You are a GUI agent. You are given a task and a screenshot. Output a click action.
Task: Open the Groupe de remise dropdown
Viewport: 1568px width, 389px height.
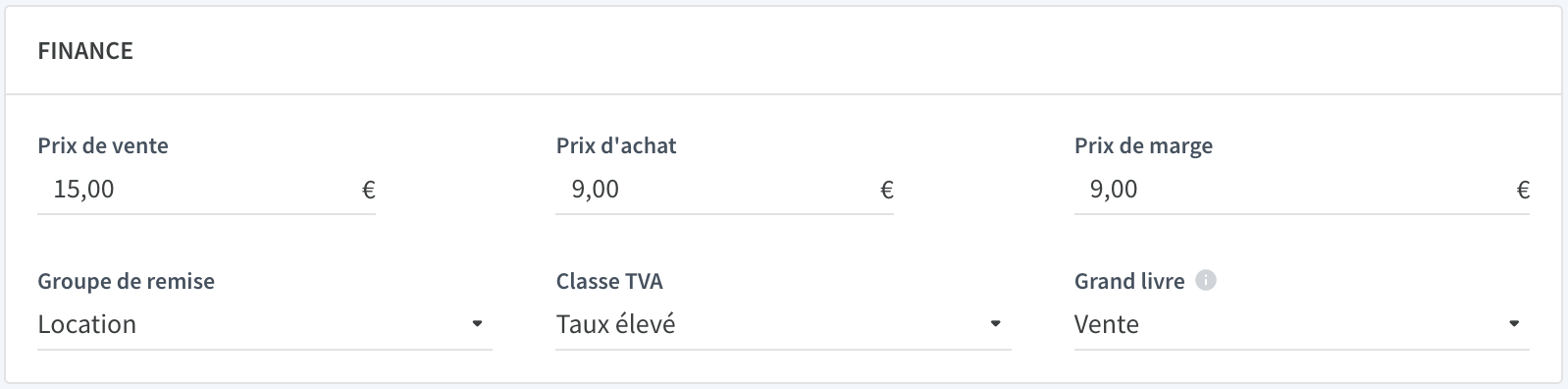pyautogui.click(x=265, y=324)
